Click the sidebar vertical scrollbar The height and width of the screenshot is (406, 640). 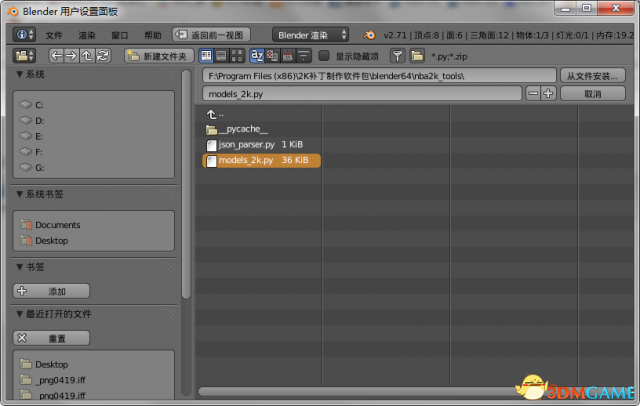[186, 184]
